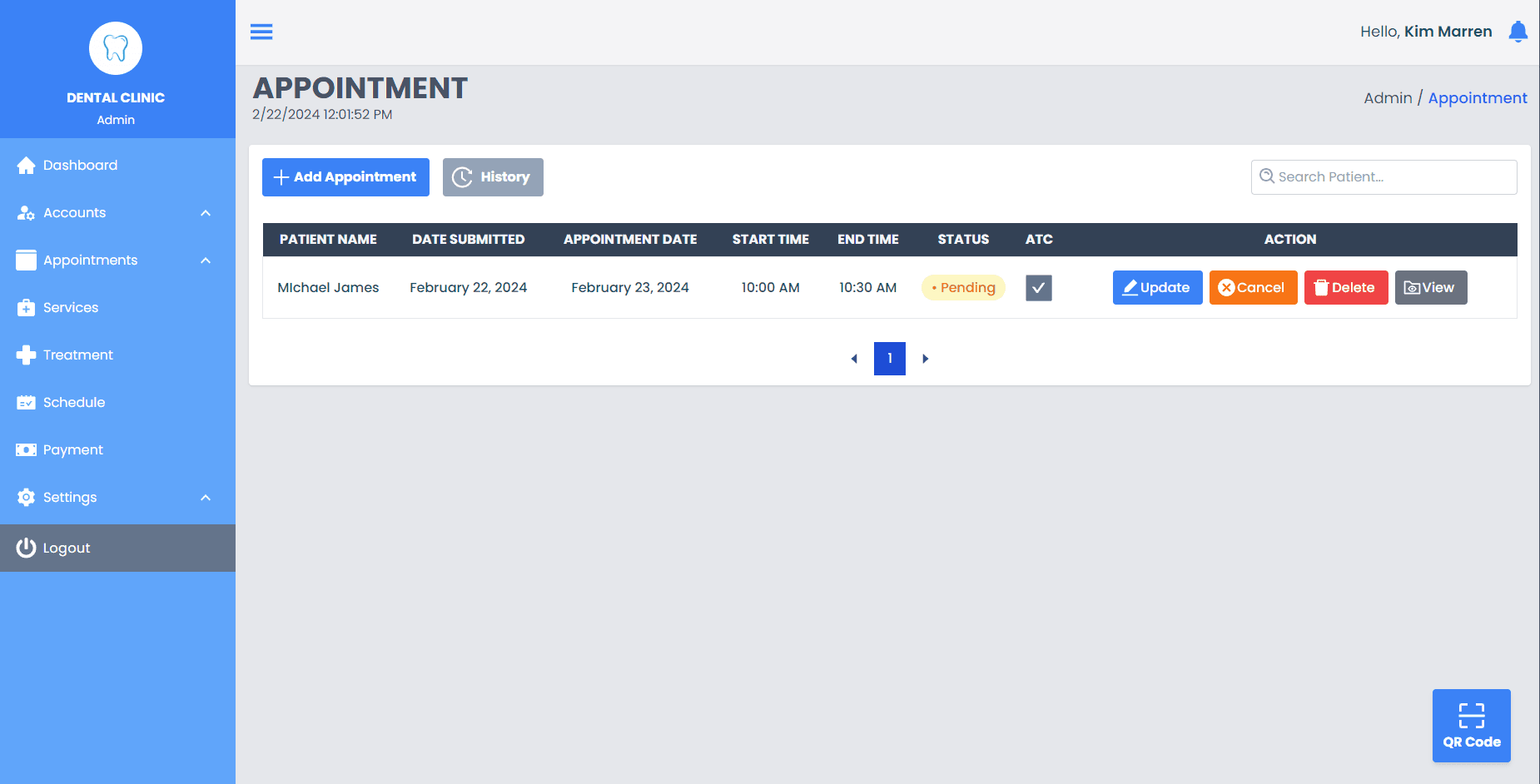
Task: Open appointment History
Action: tap(493, 177)
